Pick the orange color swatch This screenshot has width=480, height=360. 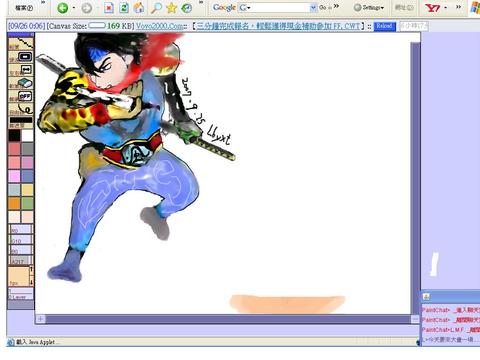14,203
